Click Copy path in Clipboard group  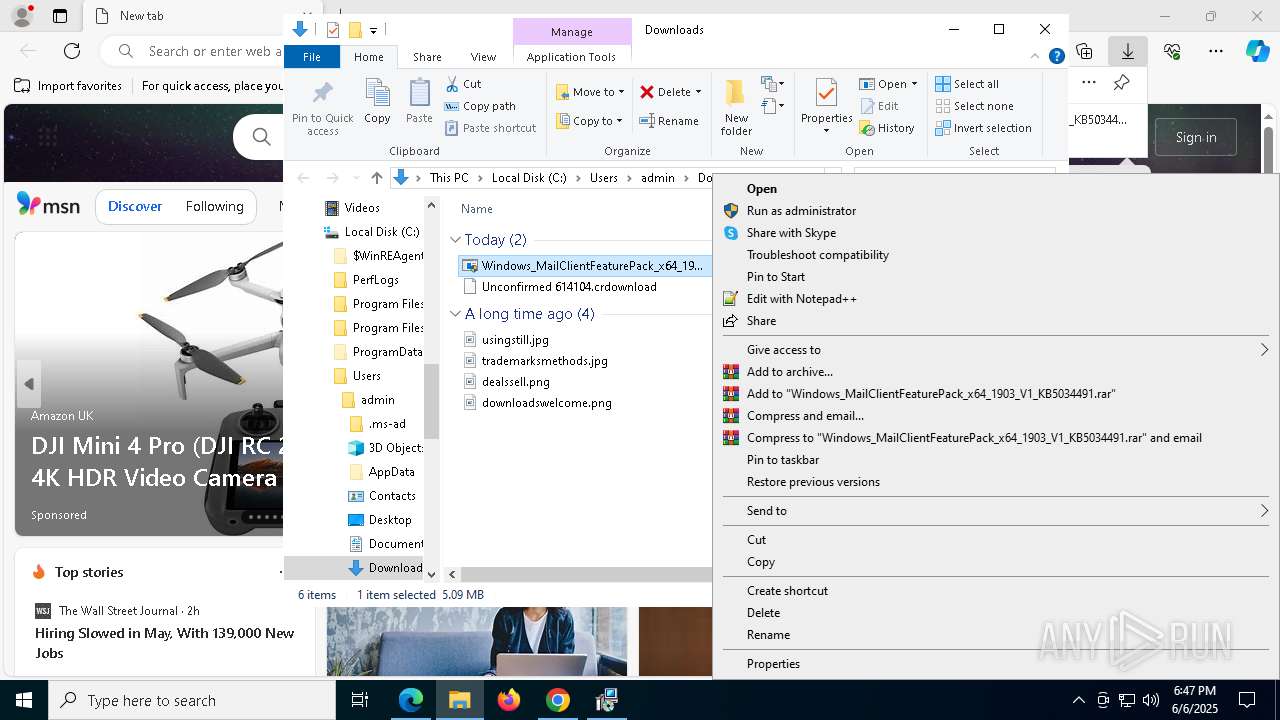coord(480,106)
